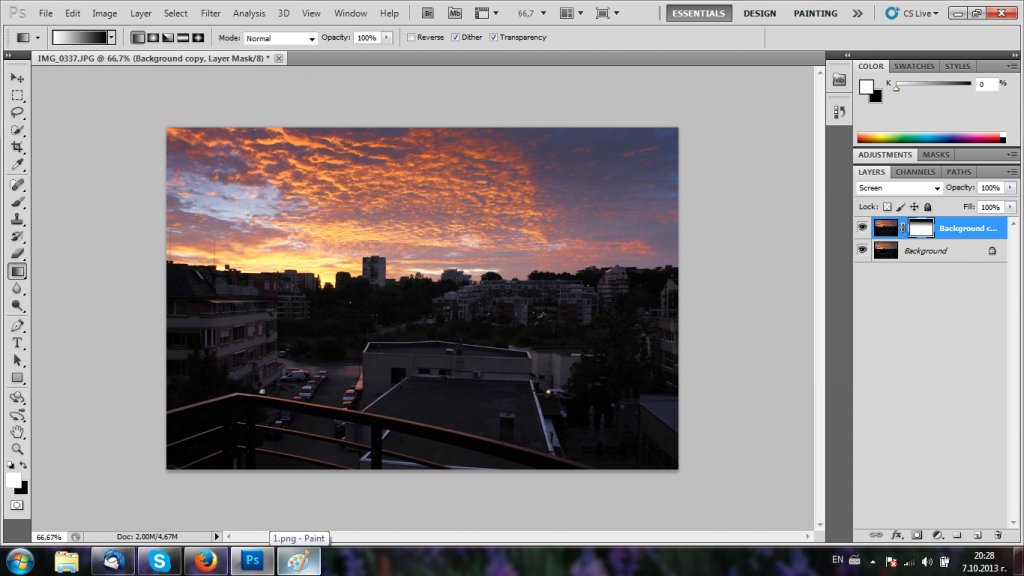Click the radial gradient style icon
The height and width of the screenshot is (576, 1024).
(x=153, y=37)
